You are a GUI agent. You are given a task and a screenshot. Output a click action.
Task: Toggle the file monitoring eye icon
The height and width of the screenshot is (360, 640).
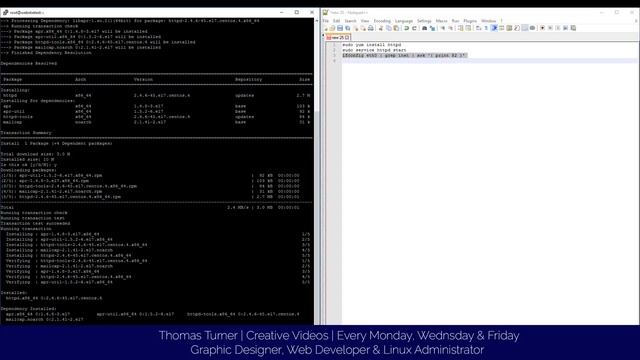tap(532, 28)
